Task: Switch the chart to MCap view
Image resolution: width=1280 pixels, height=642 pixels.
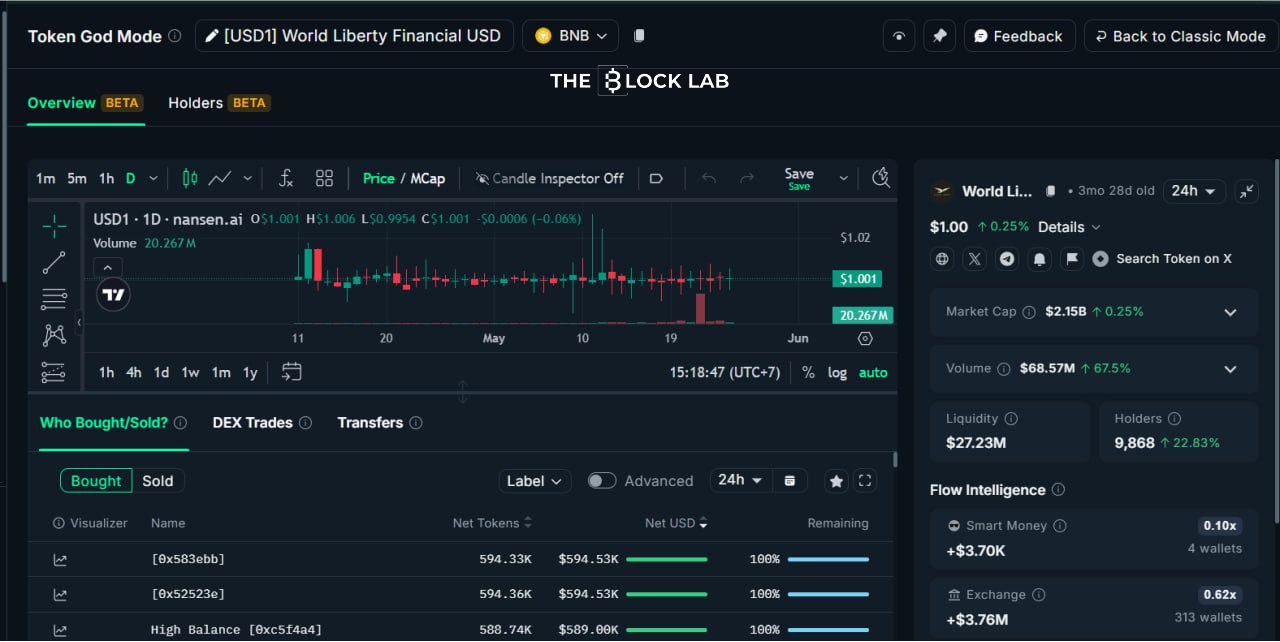Action: (428, 178)
